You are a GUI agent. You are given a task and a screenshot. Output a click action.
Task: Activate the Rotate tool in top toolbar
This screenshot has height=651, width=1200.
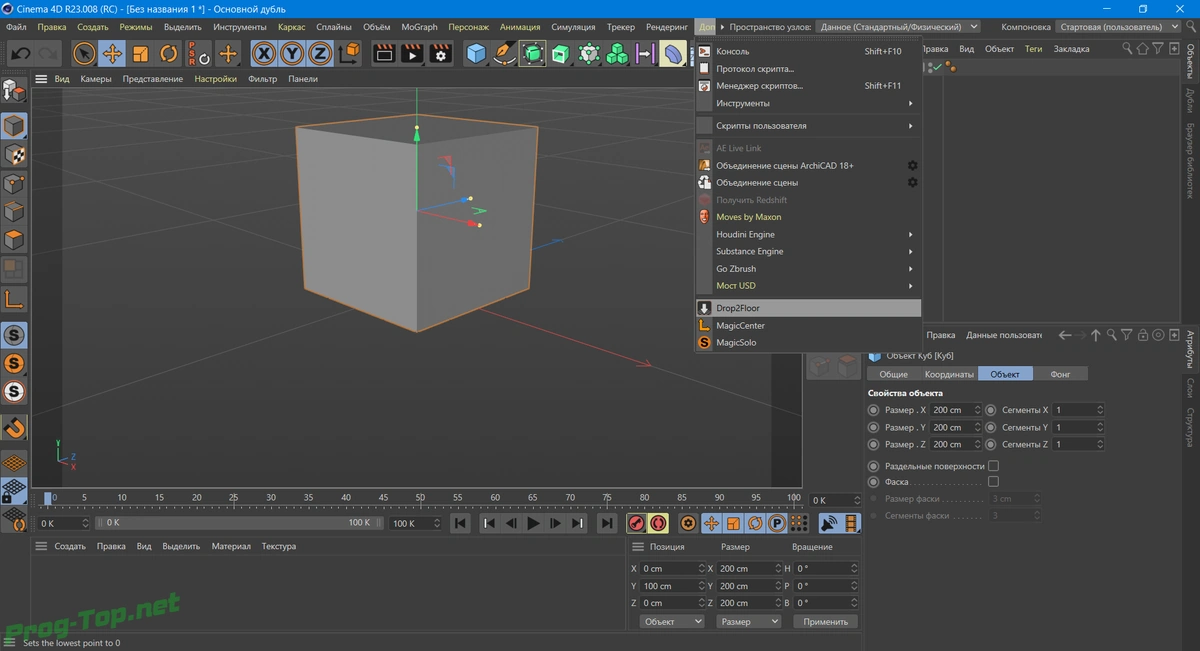(x=169, y=53)
